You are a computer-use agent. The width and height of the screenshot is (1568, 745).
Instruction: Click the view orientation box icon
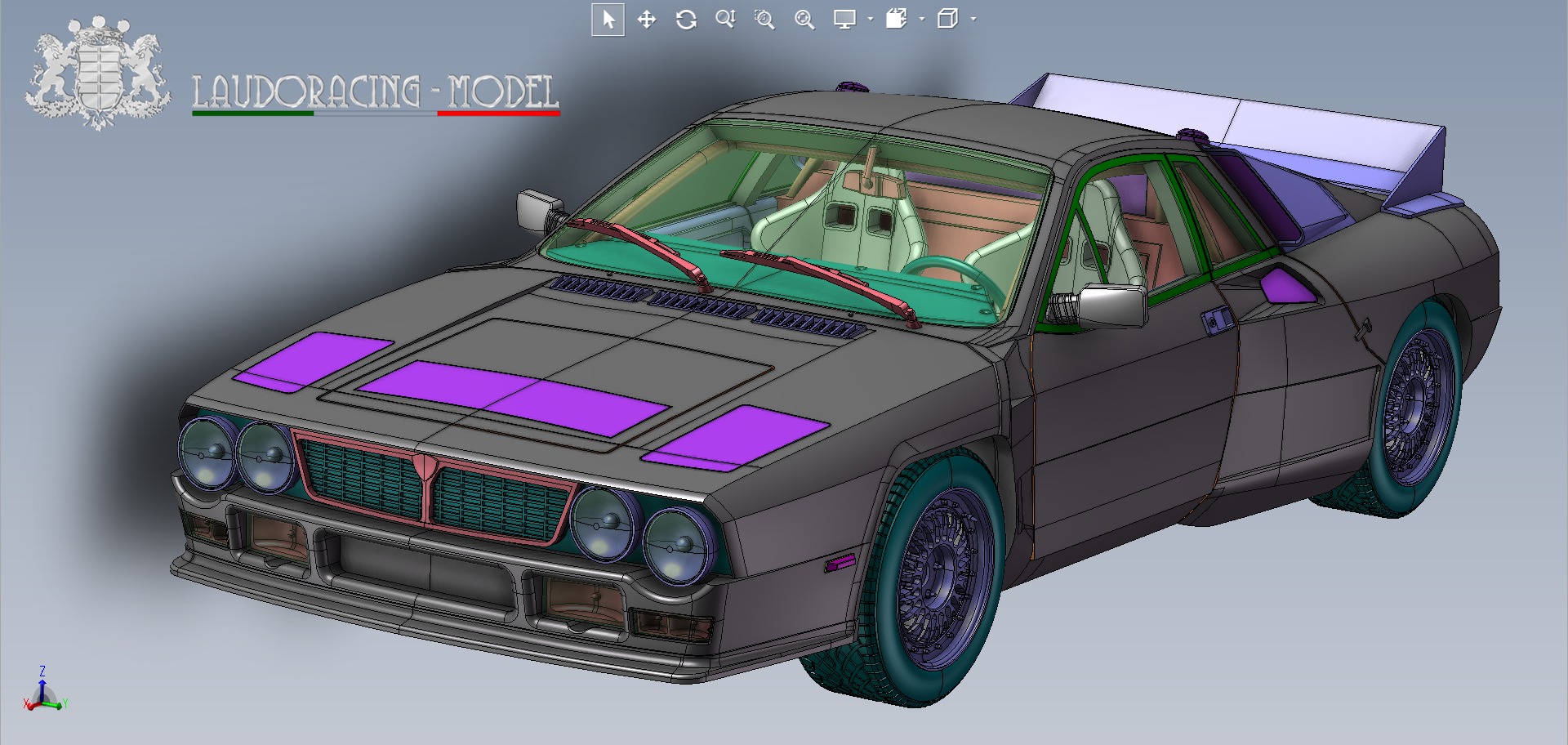[x=897, y=20]
